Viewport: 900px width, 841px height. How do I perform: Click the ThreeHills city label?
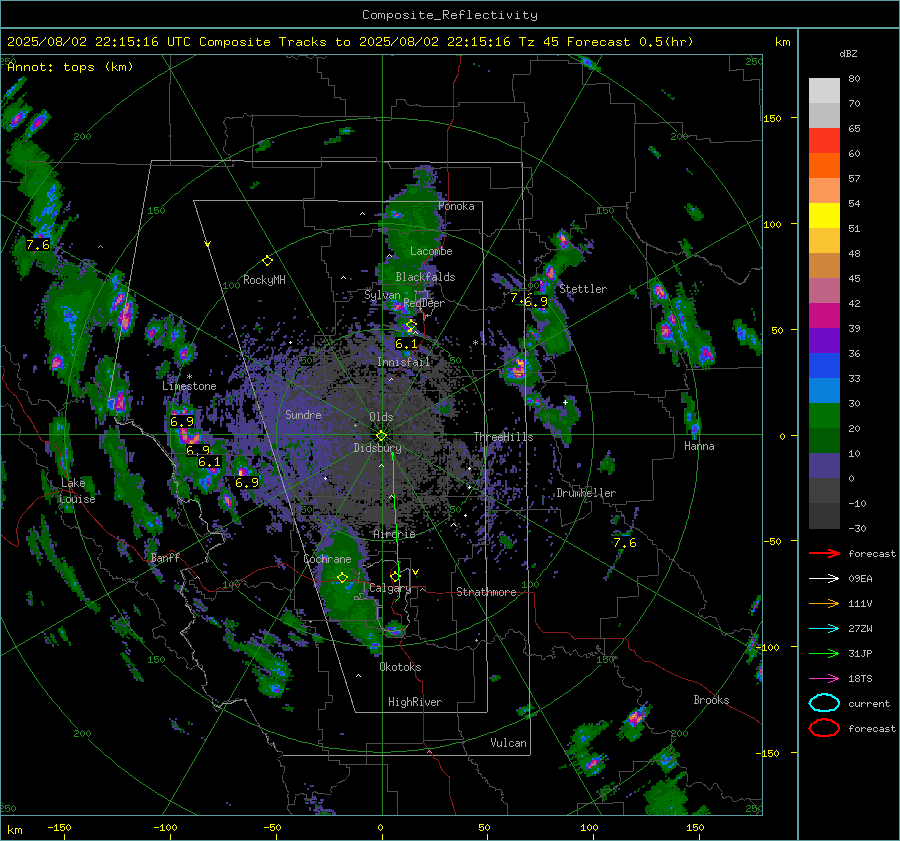click(x=503, y=437)
